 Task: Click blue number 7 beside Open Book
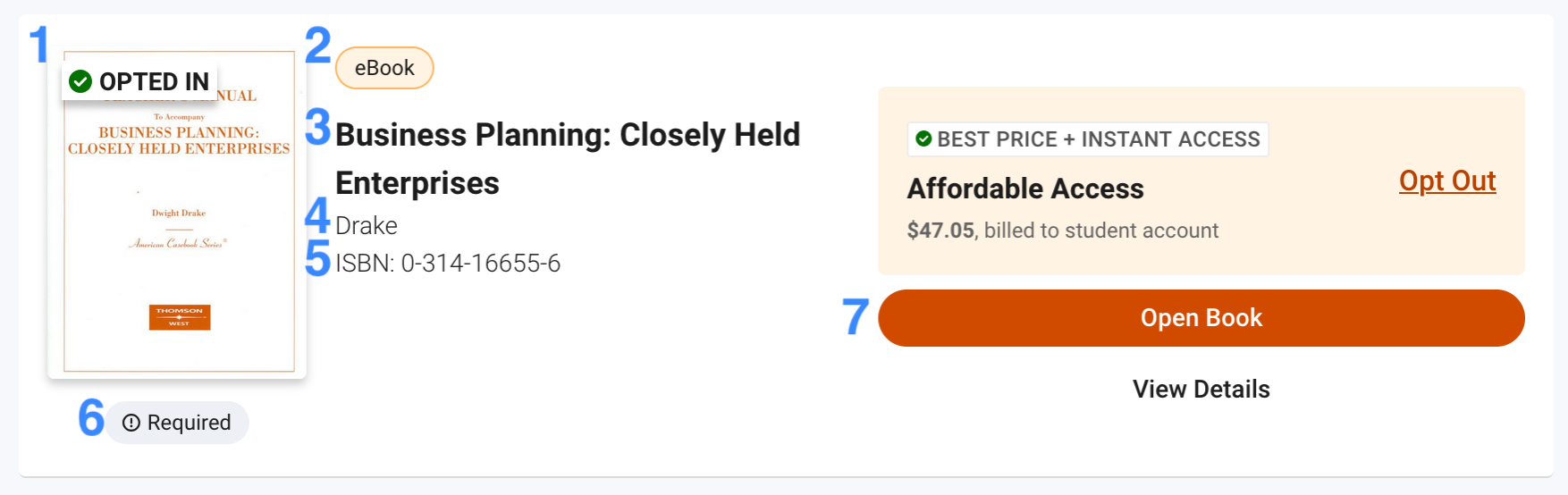[x=856, y=317]
